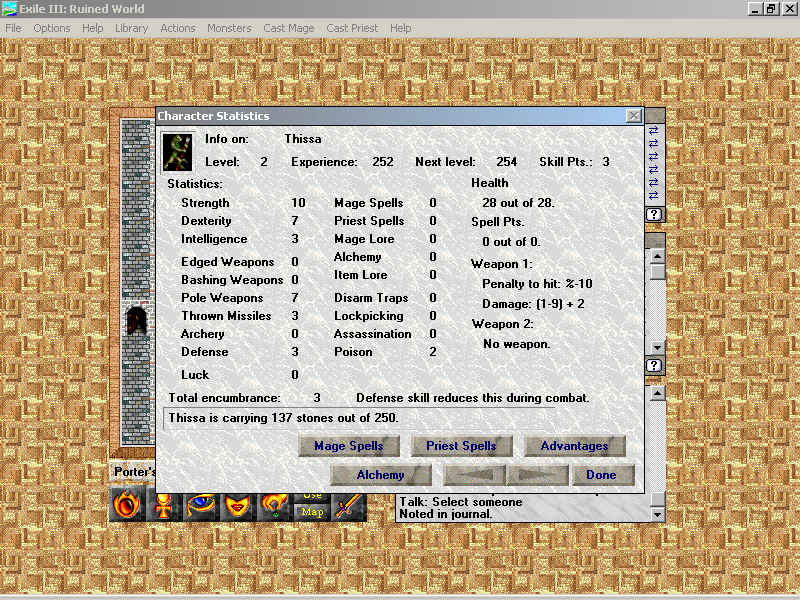
Task: Click the up arrow of the lower scrollbar
Action: [658, 393]
